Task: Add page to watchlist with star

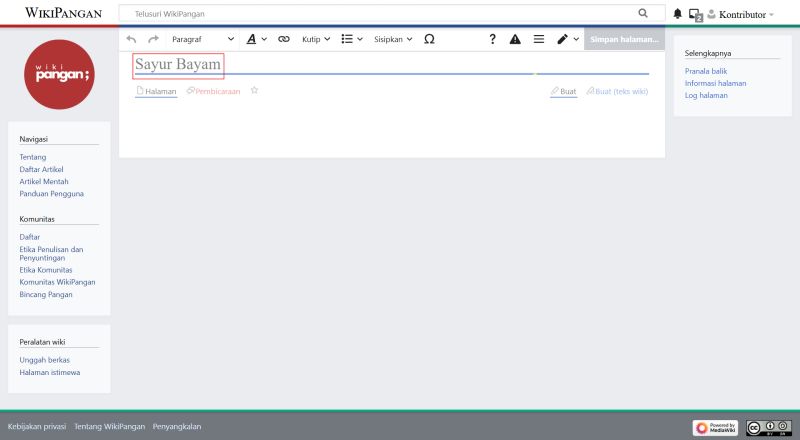Action: (x=254, y=90)
